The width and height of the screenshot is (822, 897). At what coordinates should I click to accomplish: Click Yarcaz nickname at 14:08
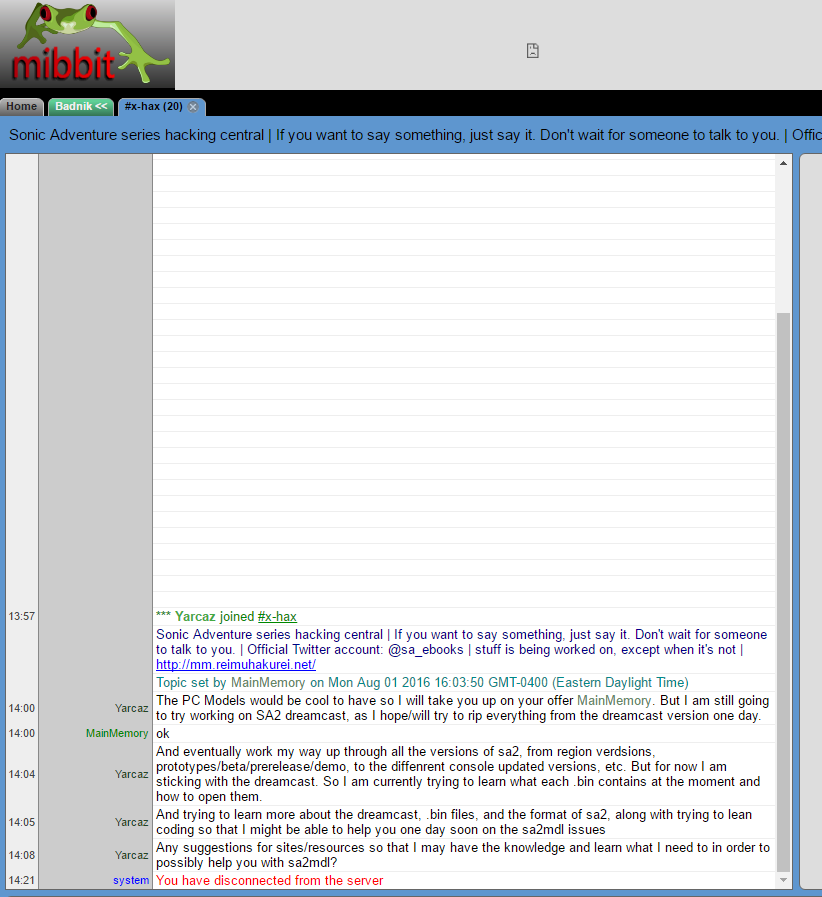(x=132, y=855)
